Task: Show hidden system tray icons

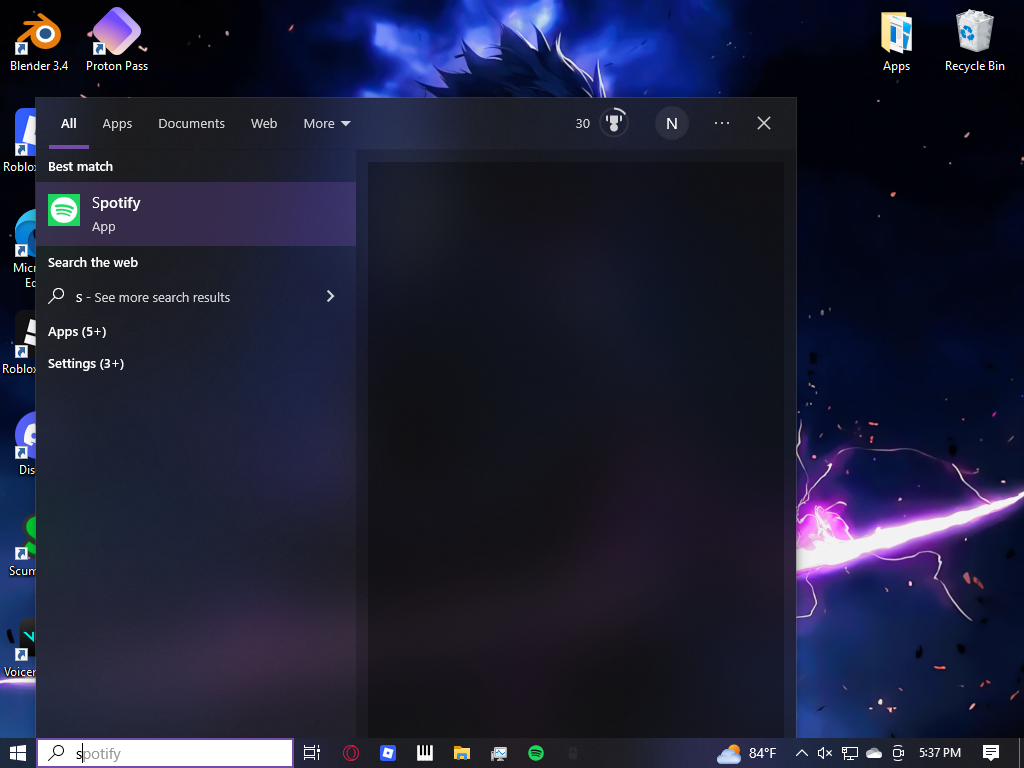Action: coord(802,753)
